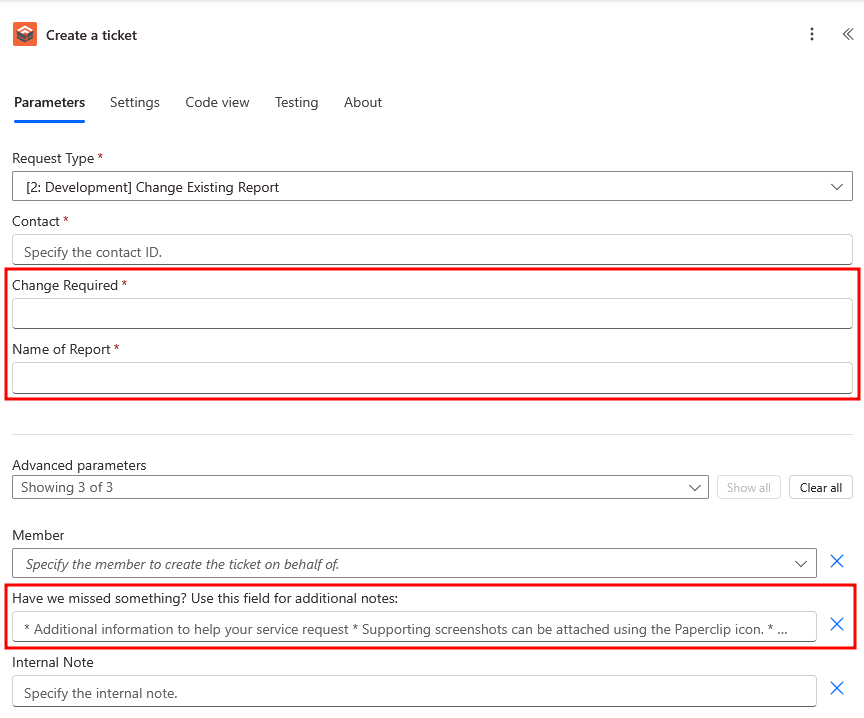Remove the Member parameter with X icon
Viewport: 864px width, 718px height.
coord(838,562)
